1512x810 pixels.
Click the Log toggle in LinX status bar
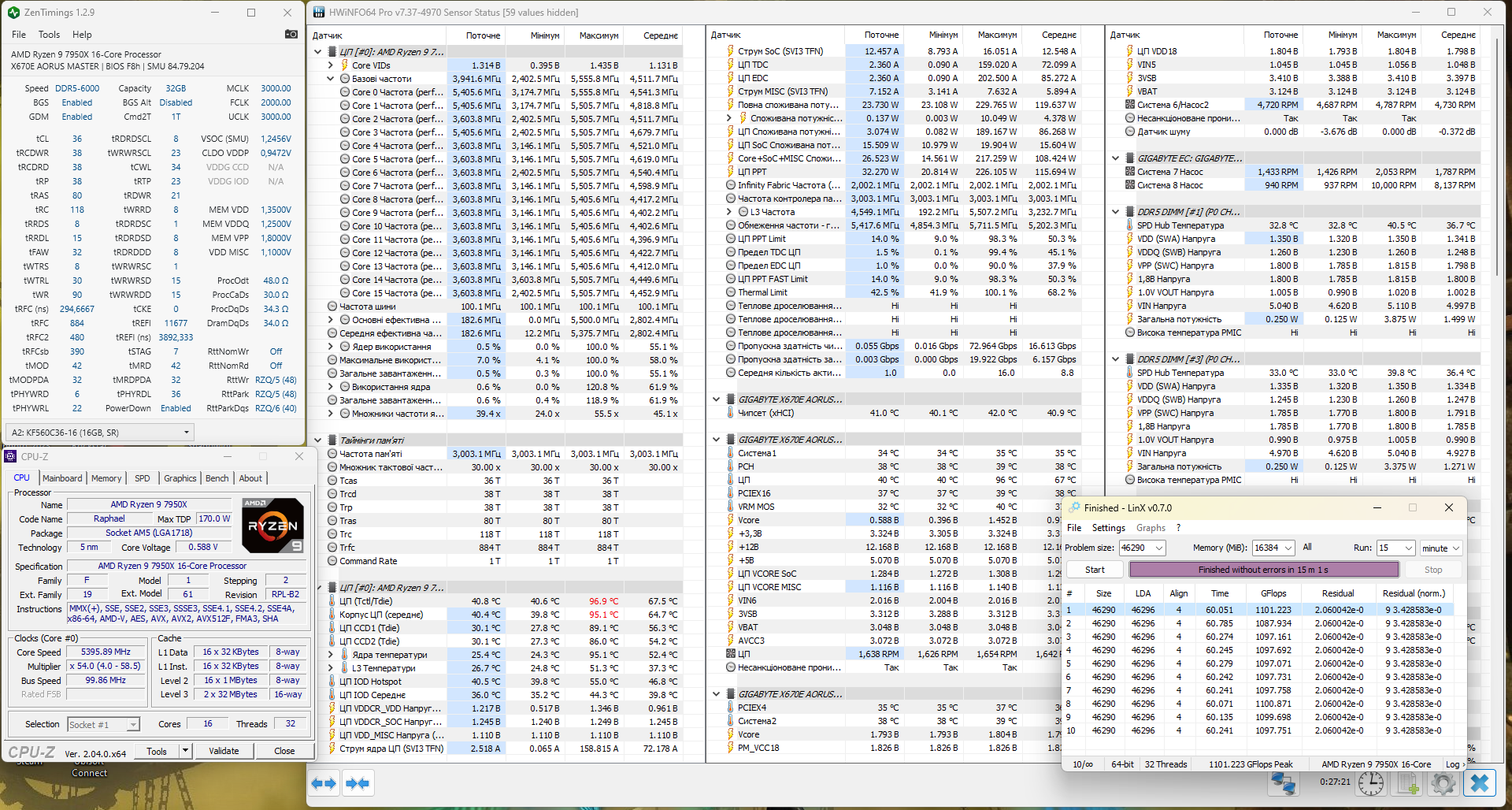click(1453, 764)
